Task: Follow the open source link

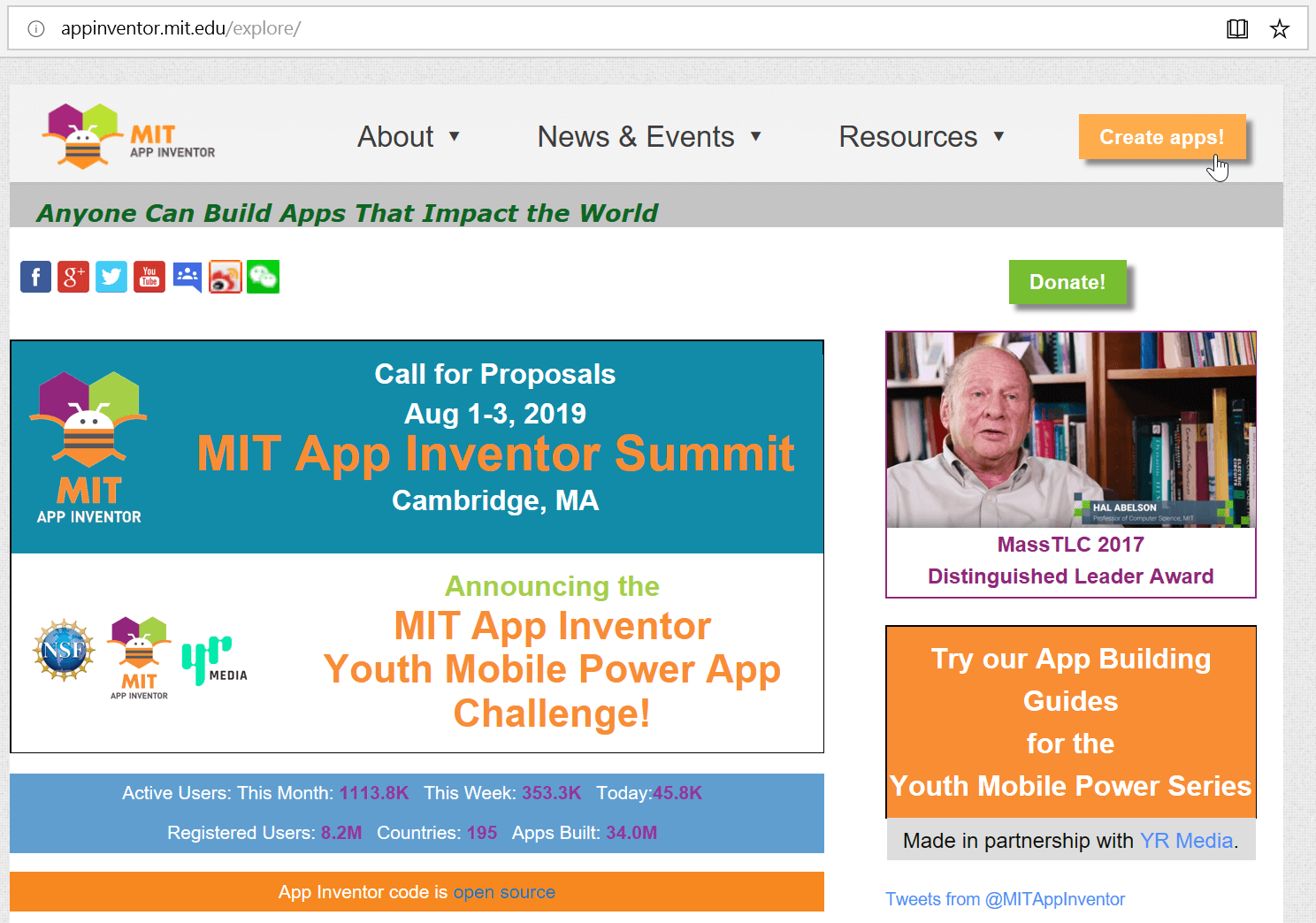Action: click(x=504, y=892)
